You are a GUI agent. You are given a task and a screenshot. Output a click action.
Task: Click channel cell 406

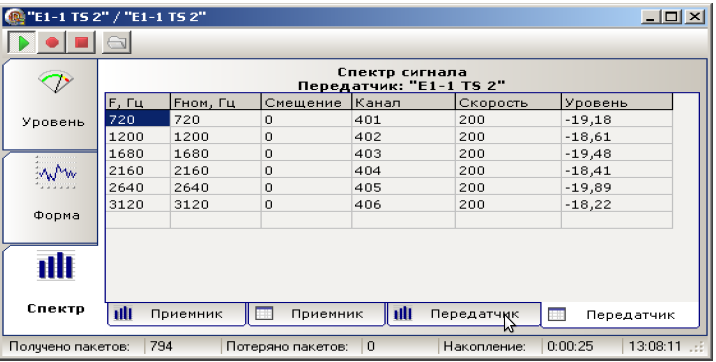(x=403, y=204)
